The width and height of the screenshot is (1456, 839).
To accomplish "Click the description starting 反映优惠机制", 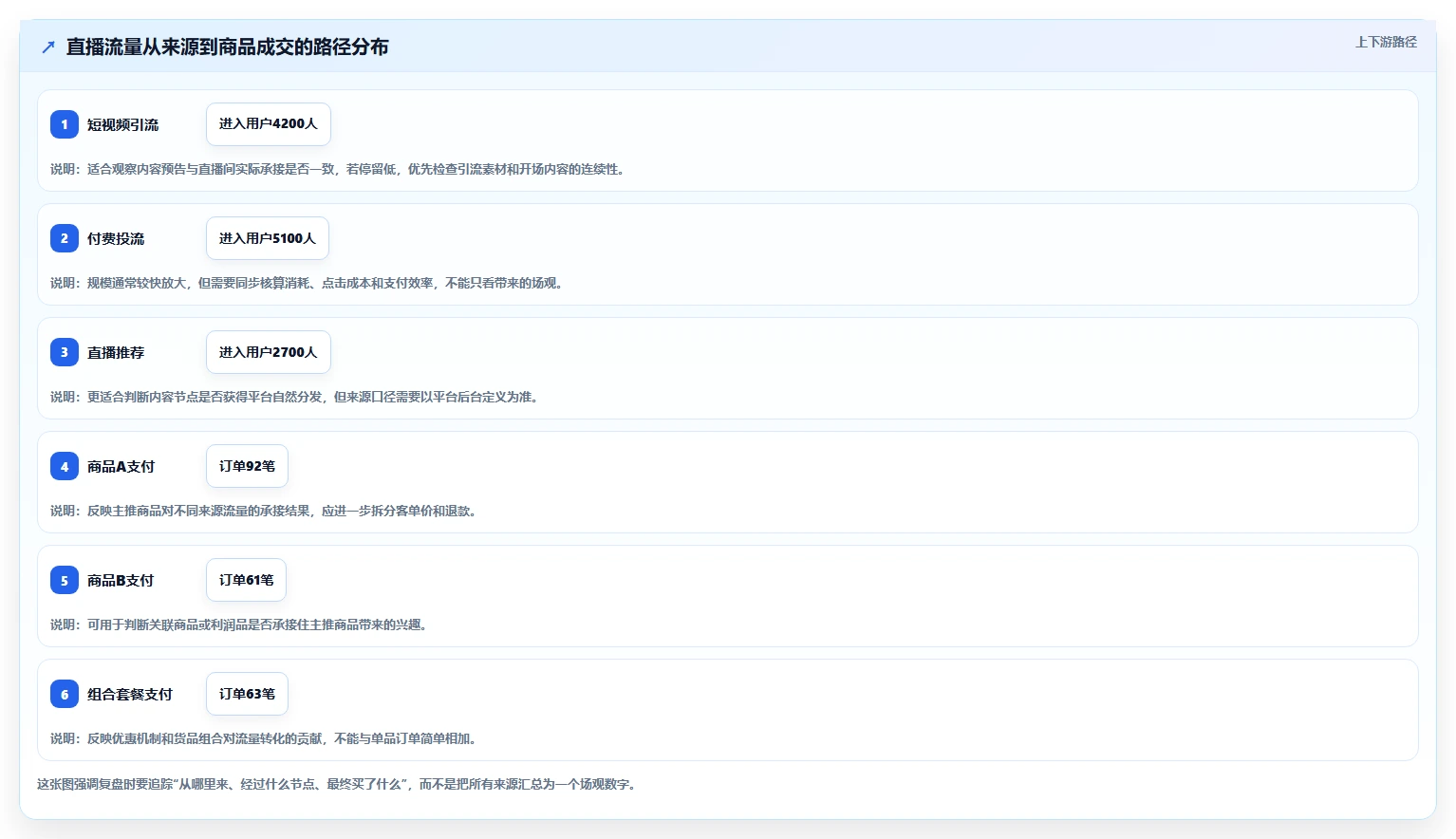I will pos(263,738).
